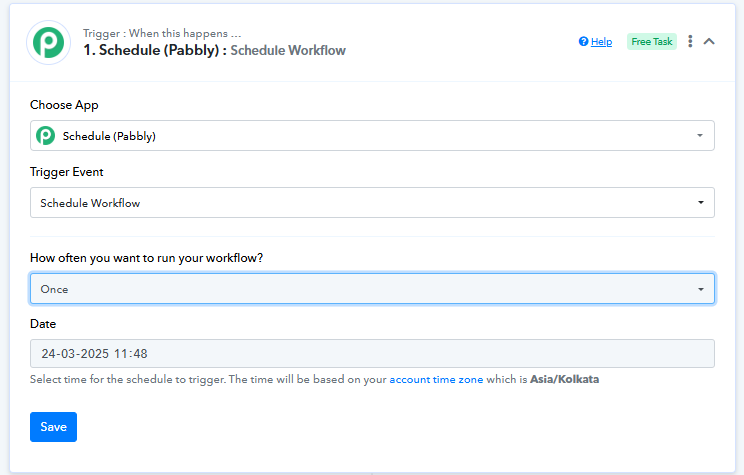Image resolution: width=744 pixels, height=475 pixels.
Task: Click the Trigger: When this happens label
Action: pyautogui.click(x=162, y=33)
